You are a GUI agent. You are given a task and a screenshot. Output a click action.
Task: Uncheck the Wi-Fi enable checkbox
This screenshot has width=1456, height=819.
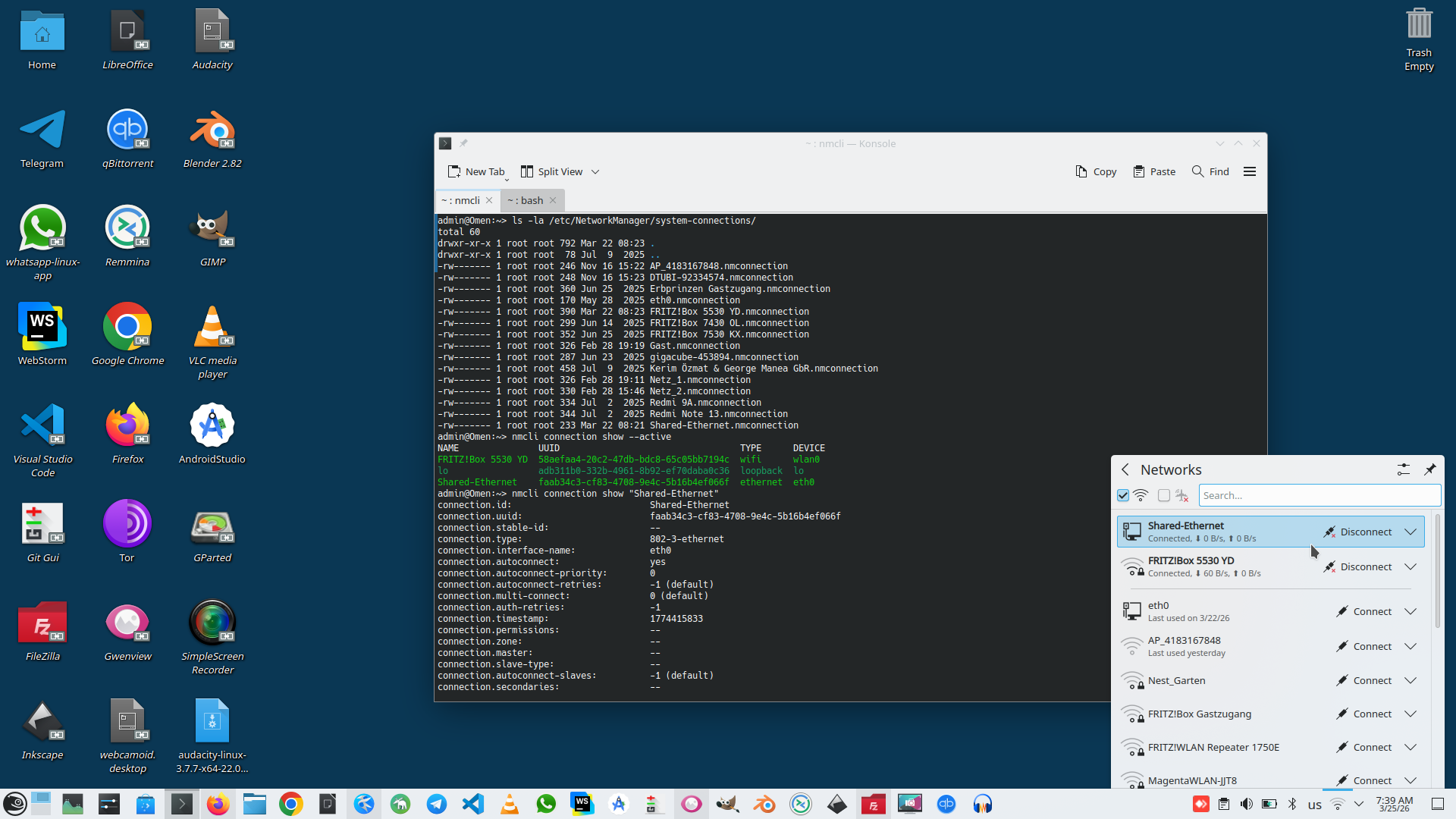pos(1123,495)
